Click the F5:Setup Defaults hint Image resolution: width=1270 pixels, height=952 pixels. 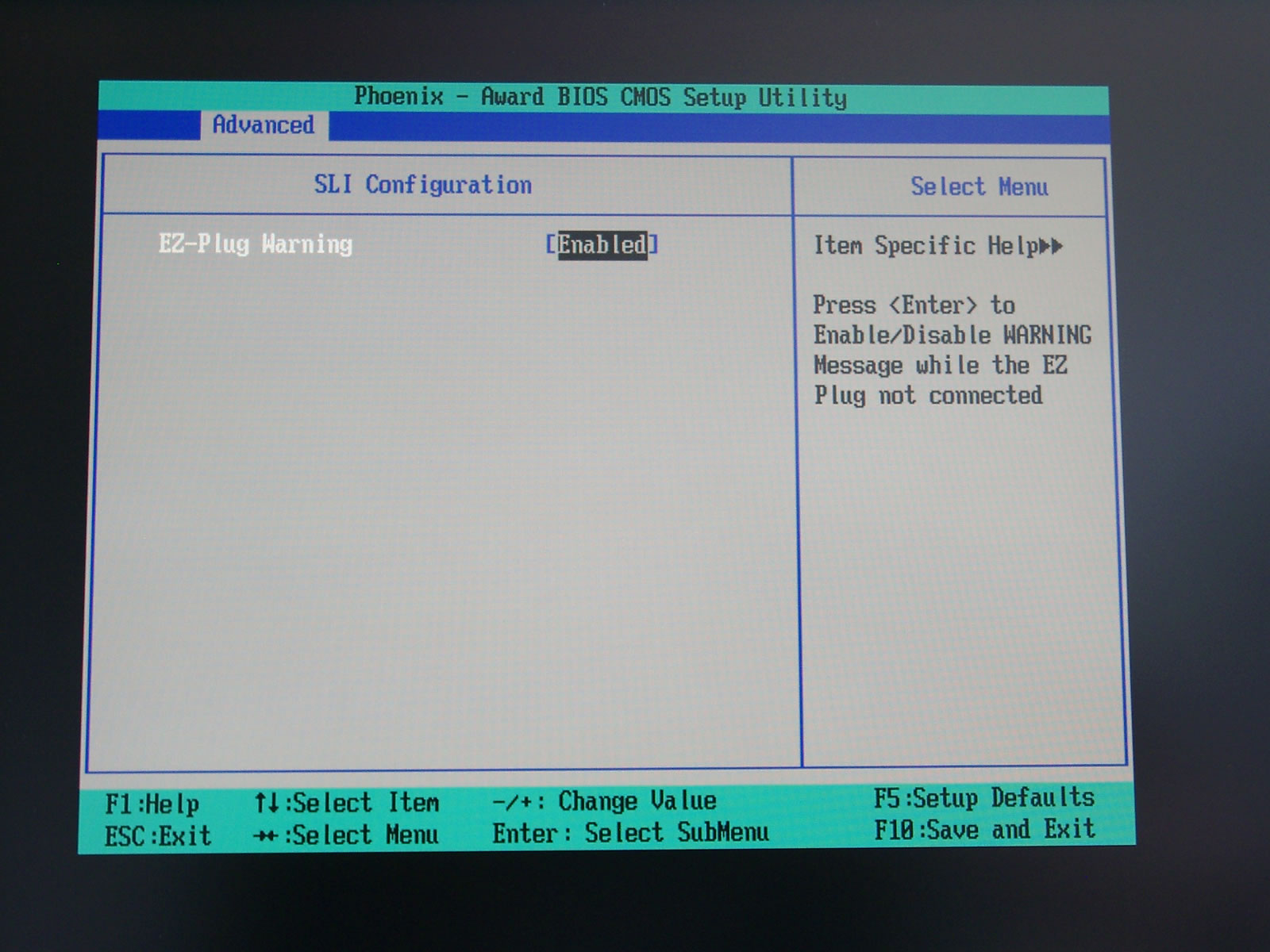984,798
